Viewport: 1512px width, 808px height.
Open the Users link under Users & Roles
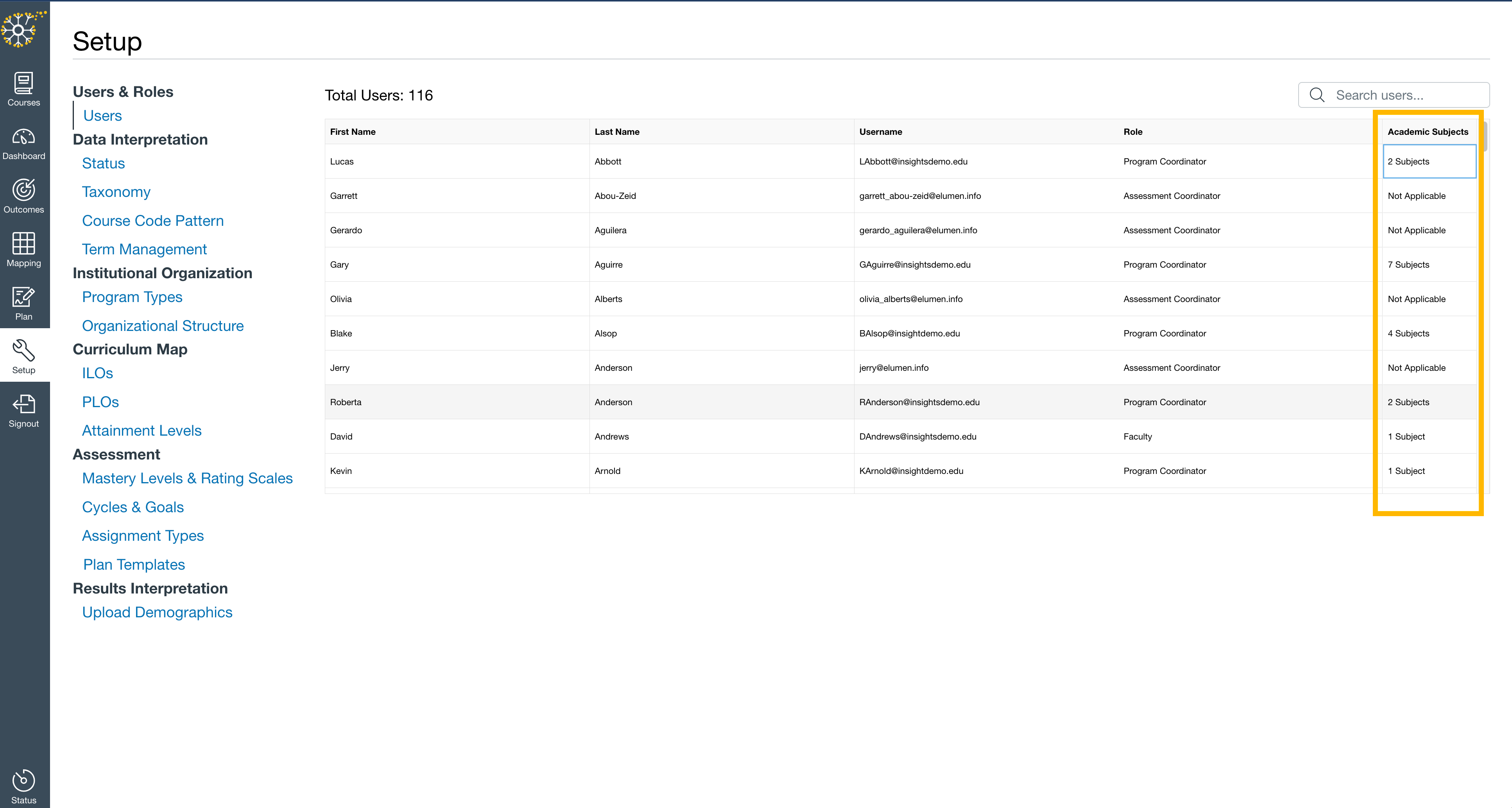pyautogui.click(x=102, y=116)
